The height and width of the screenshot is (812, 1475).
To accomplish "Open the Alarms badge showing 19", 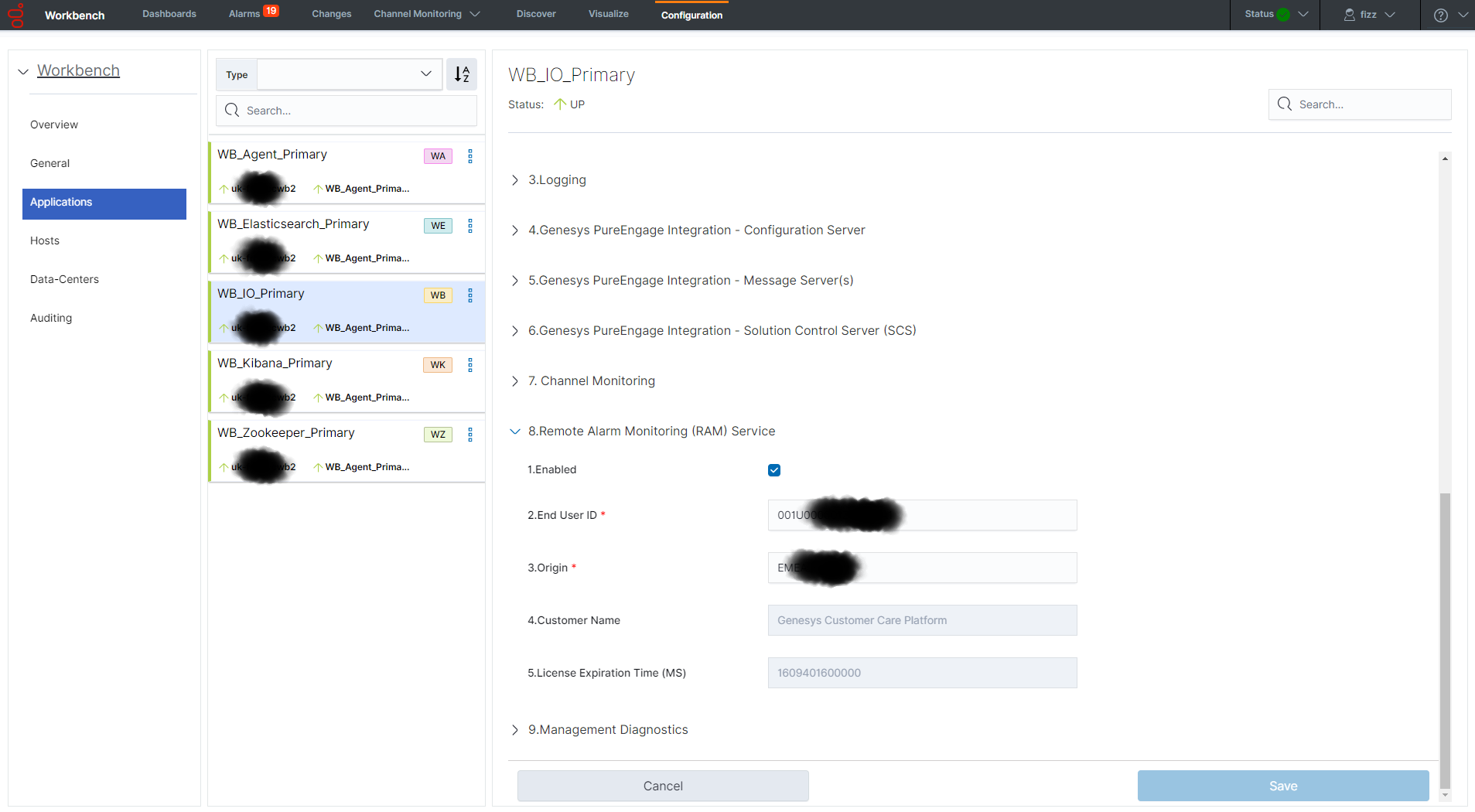I will pos(271,11).
